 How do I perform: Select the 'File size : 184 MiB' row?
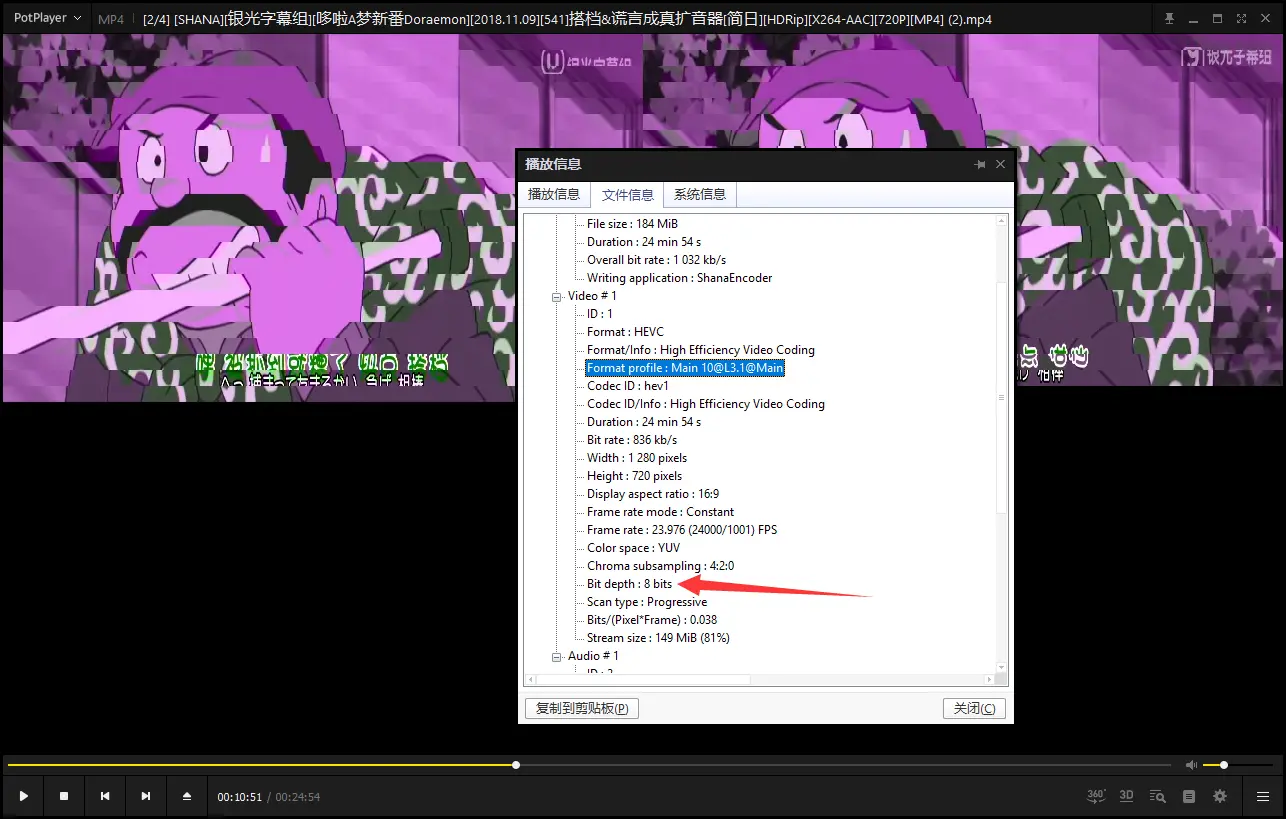pos(632,224)
